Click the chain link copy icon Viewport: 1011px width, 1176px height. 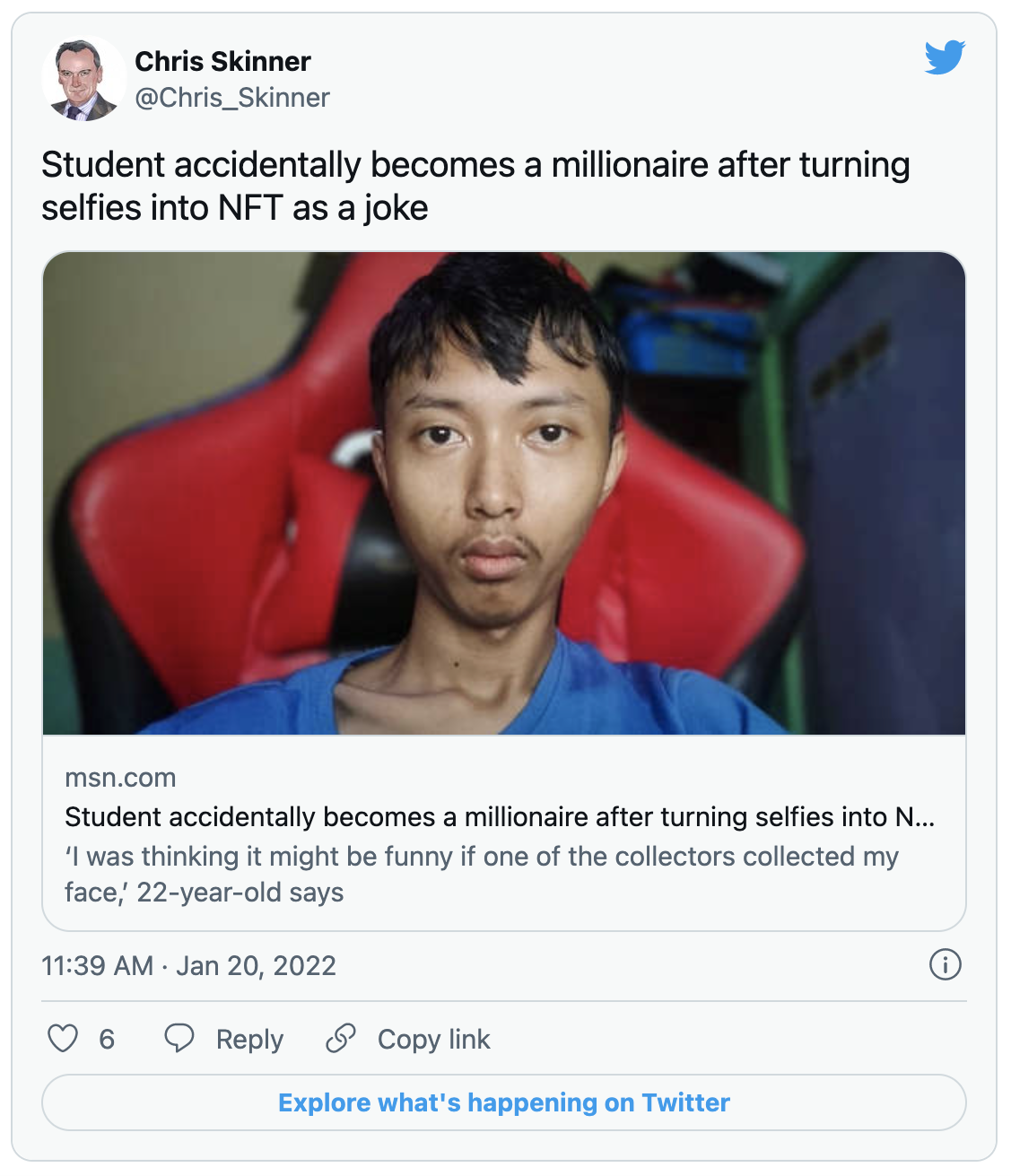(x=341, y=1039)
